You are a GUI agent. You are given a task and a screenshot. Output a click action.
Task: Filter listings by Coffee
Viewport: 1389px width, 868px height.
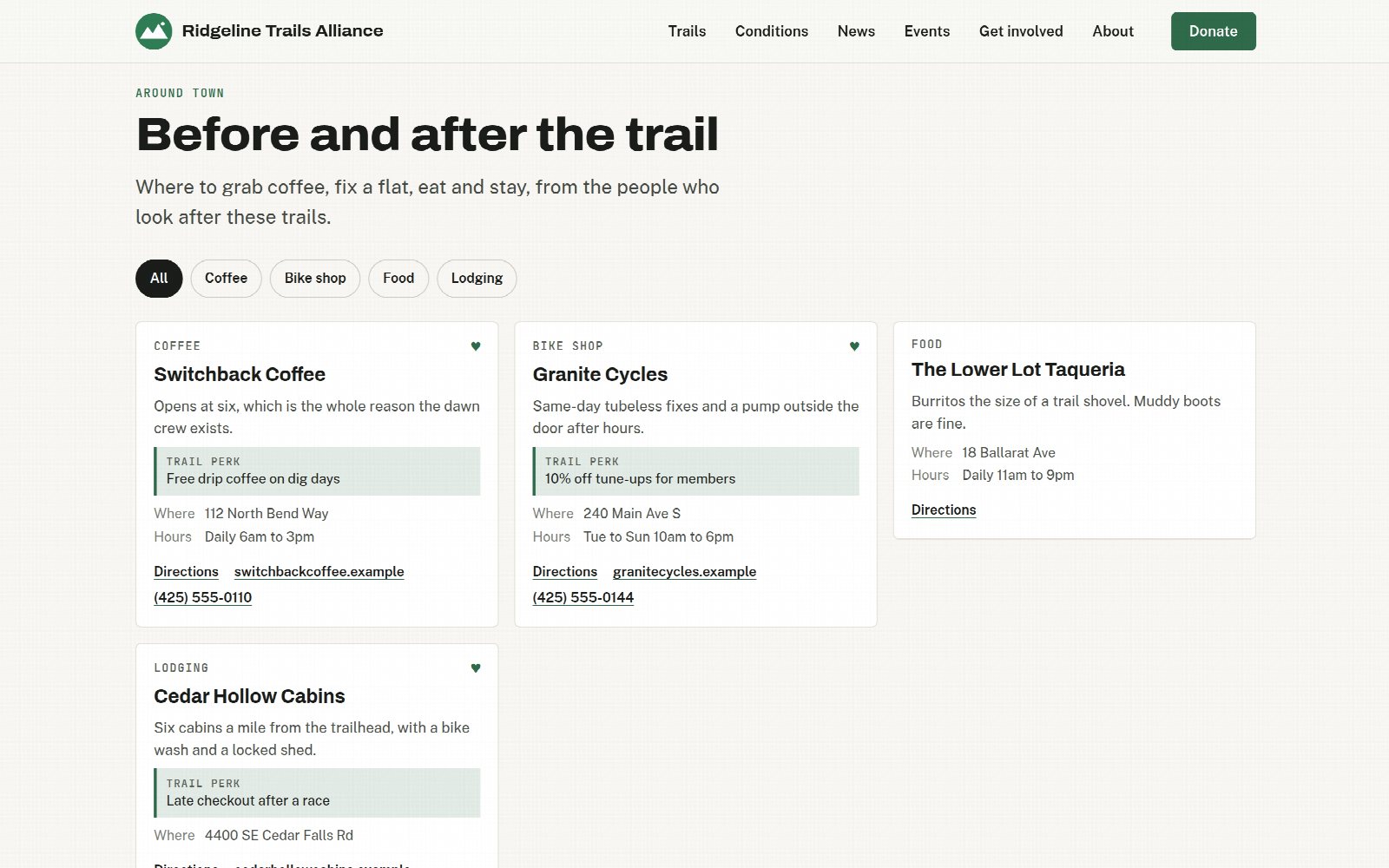(x=226, y=279)
